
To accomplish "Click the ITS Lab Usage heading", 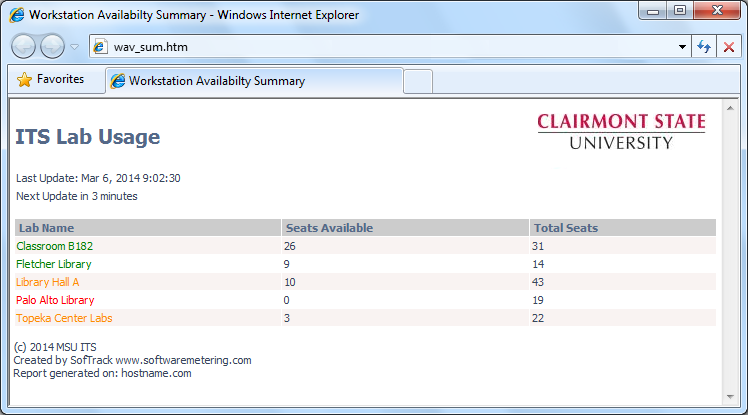I will pos(88,137).
